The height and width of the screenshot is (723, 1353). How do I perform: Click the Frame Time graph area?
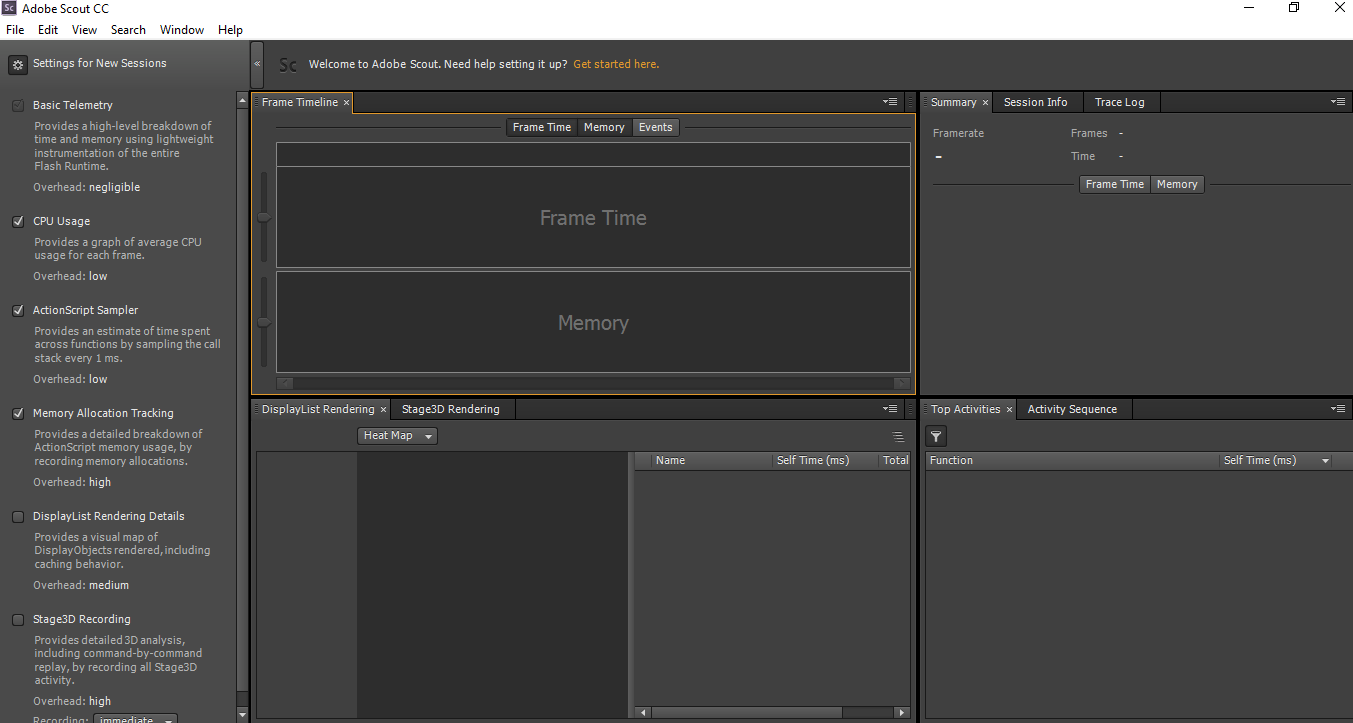(x=593, y=217)
